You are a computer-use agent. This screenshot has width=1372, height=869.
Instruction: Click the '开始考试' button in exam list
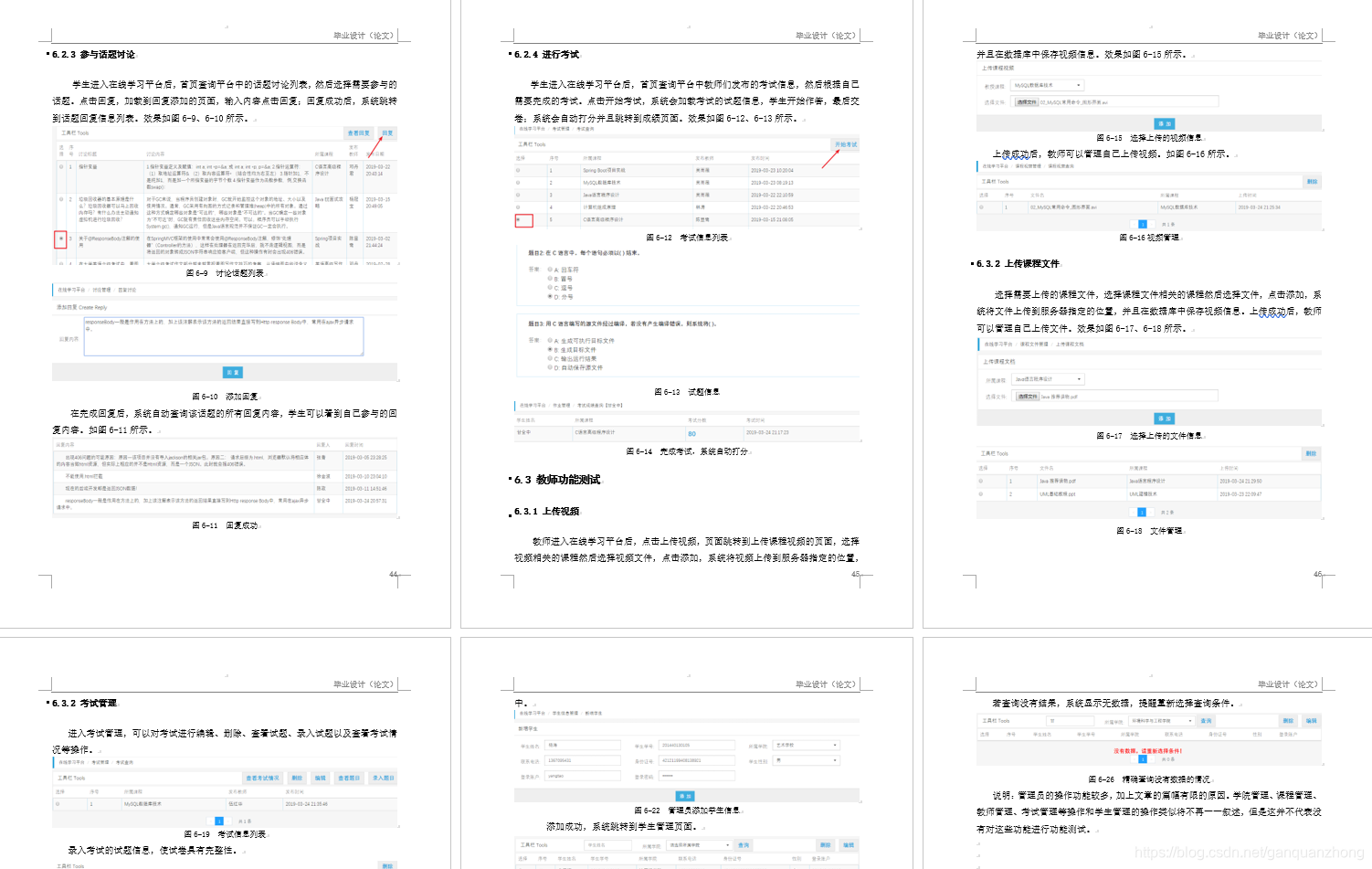846,144
